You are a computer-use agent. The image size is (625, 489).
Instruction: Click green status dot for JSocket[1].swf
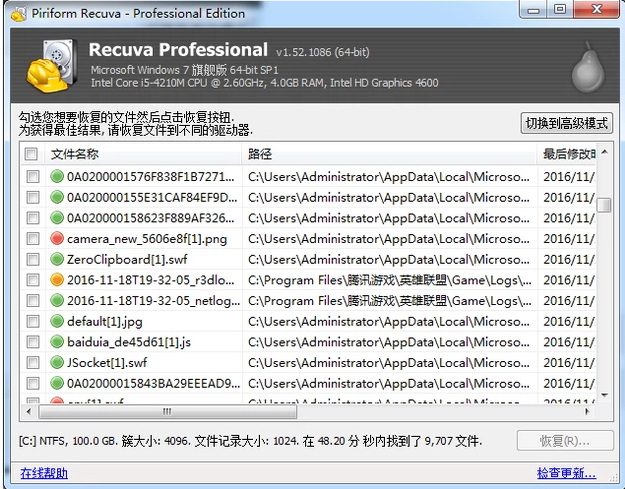click(x=57, y=362)
